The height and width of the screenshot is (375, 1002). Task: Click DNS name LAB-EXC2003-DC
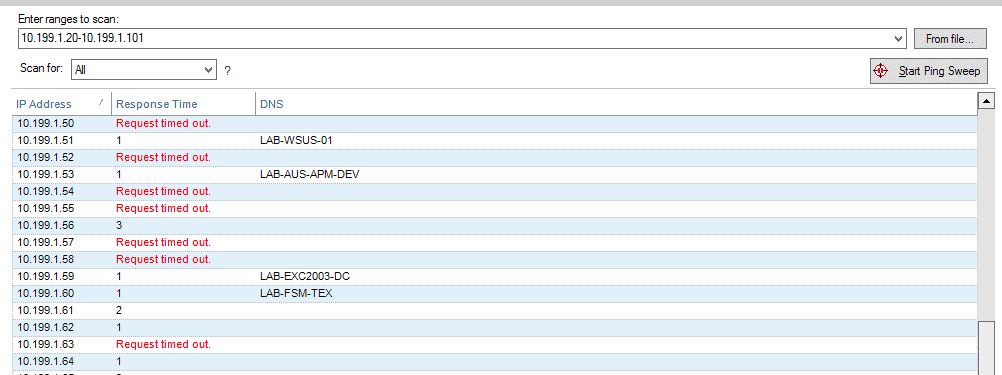coord(305,276)
